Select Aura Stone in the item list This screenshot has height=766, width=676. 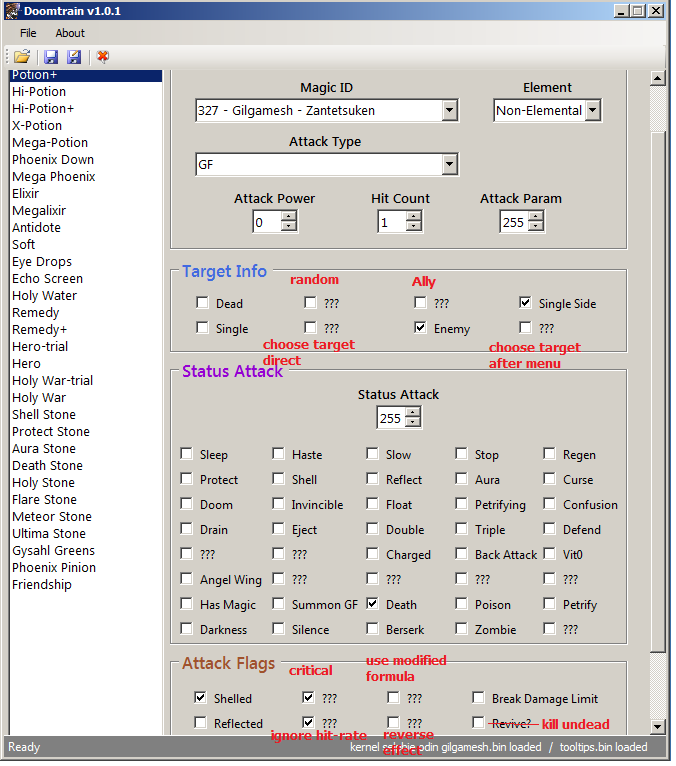tap(86, 448)
